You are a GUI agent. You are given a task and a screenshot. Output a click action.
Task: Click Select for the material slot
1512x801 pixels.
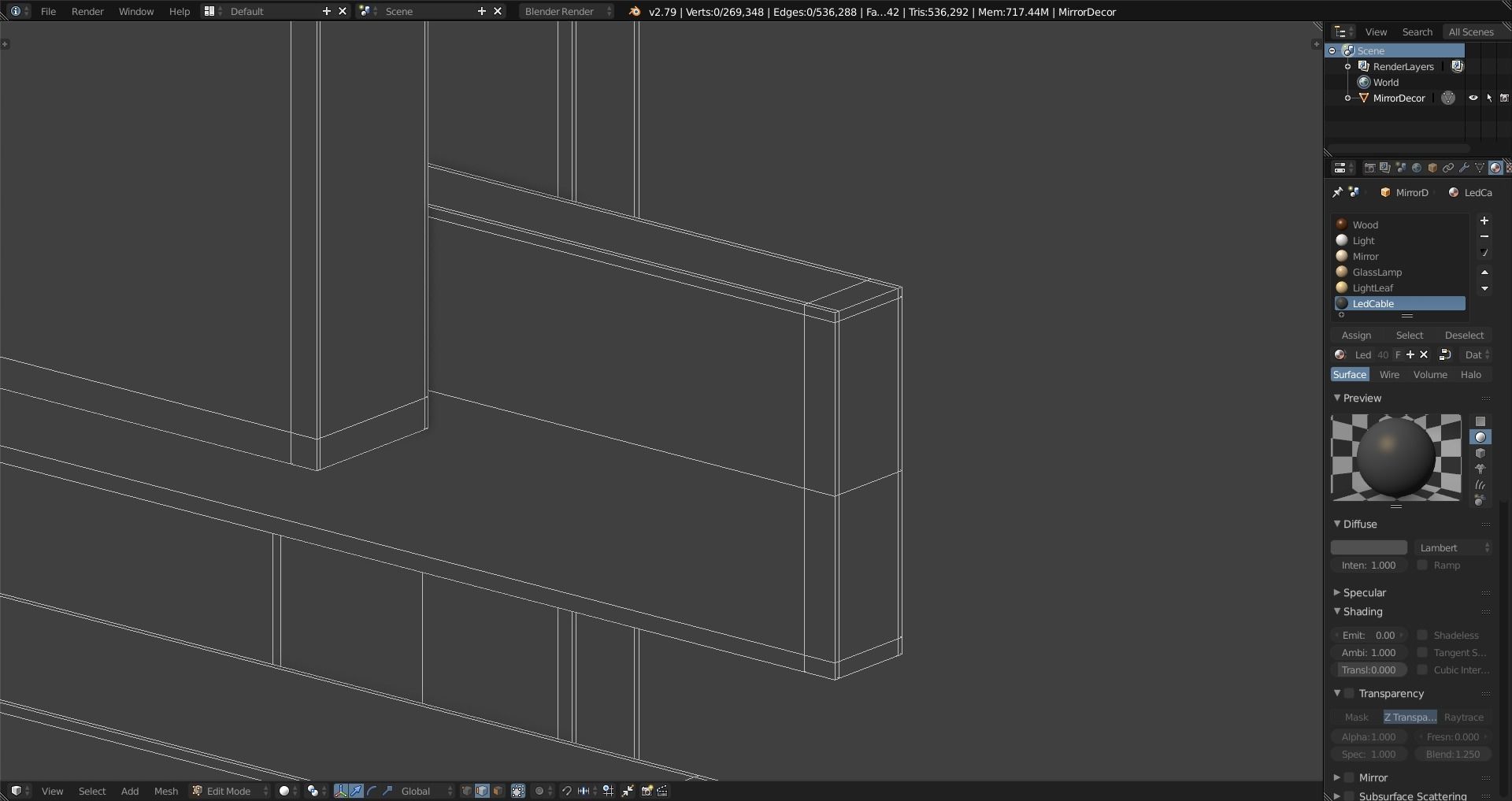click(x=1410, y=335)
